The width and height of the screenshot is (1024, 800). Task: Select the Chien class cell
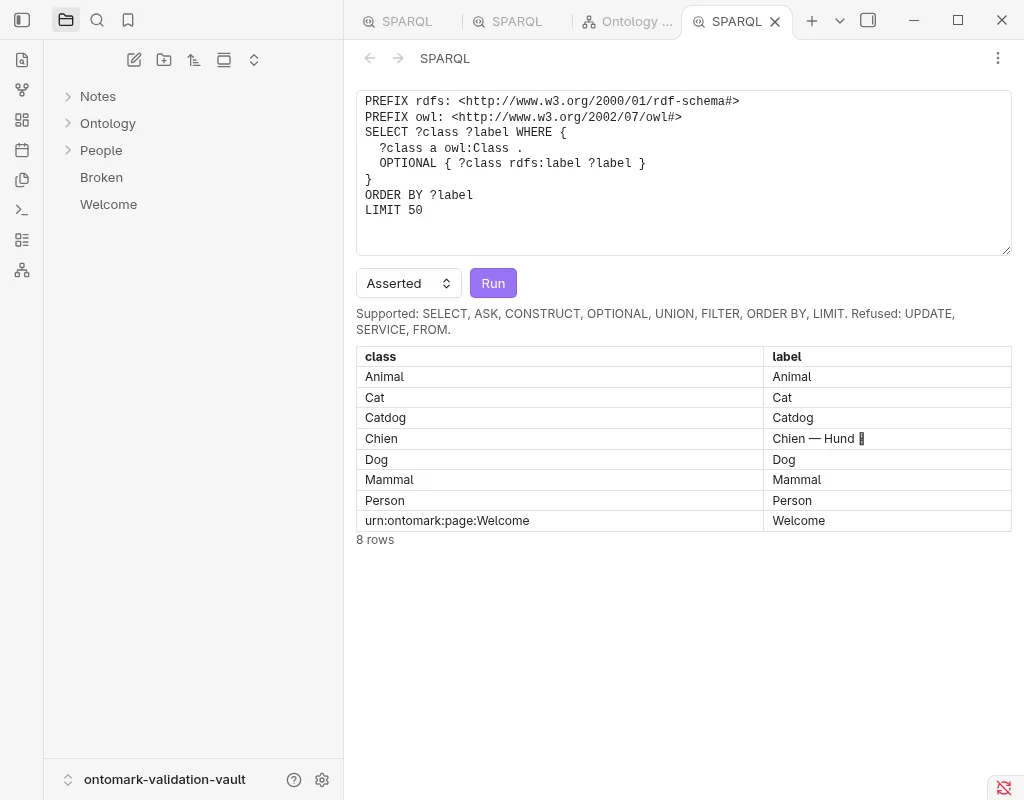[560, 439]
